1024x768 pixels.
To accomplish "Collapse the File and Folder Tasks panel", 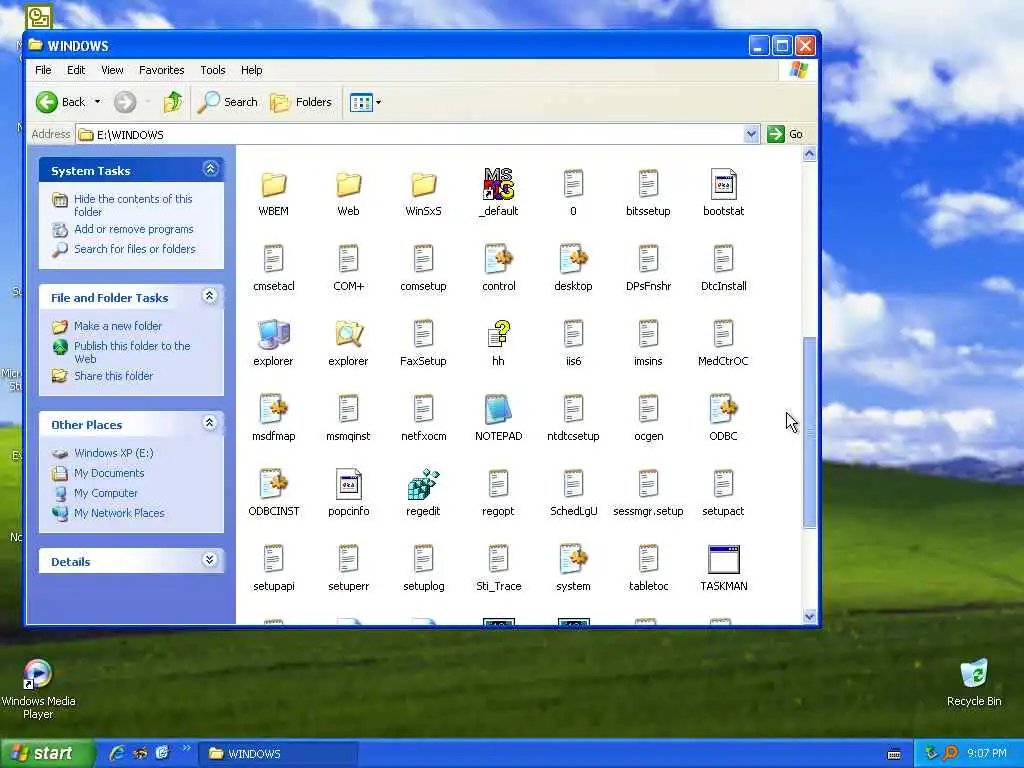I will (x=210, y=296).
